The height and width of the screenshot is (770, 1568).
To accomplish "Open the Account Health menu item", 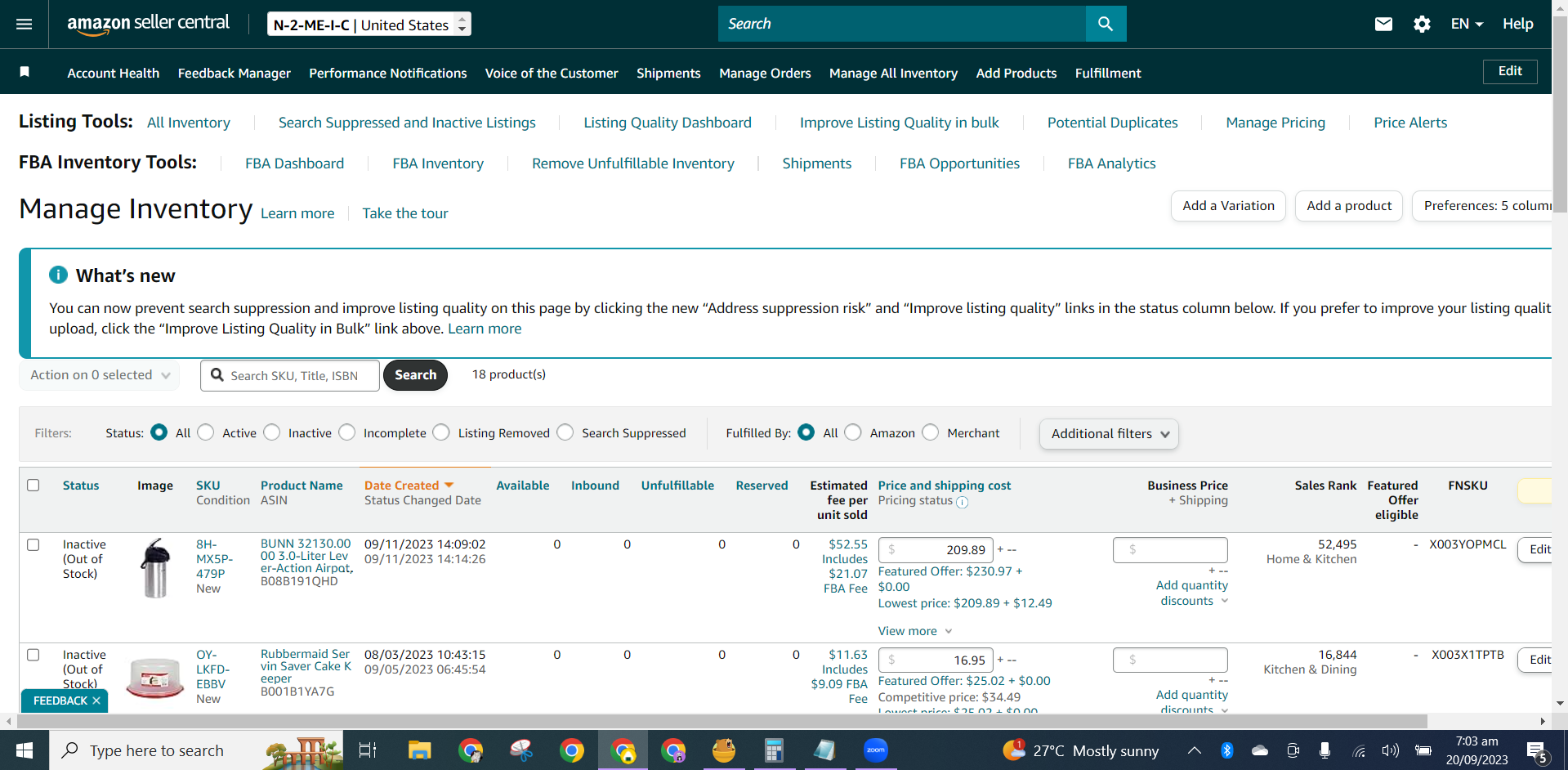I will pos(113,73).
